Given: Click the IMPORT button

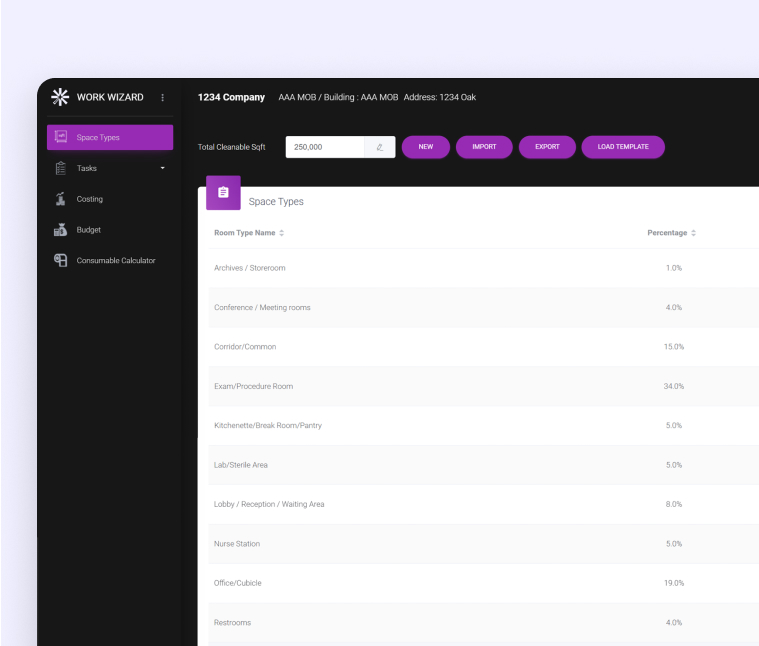Looking at the screenshot, I should (x=484, y=147).
